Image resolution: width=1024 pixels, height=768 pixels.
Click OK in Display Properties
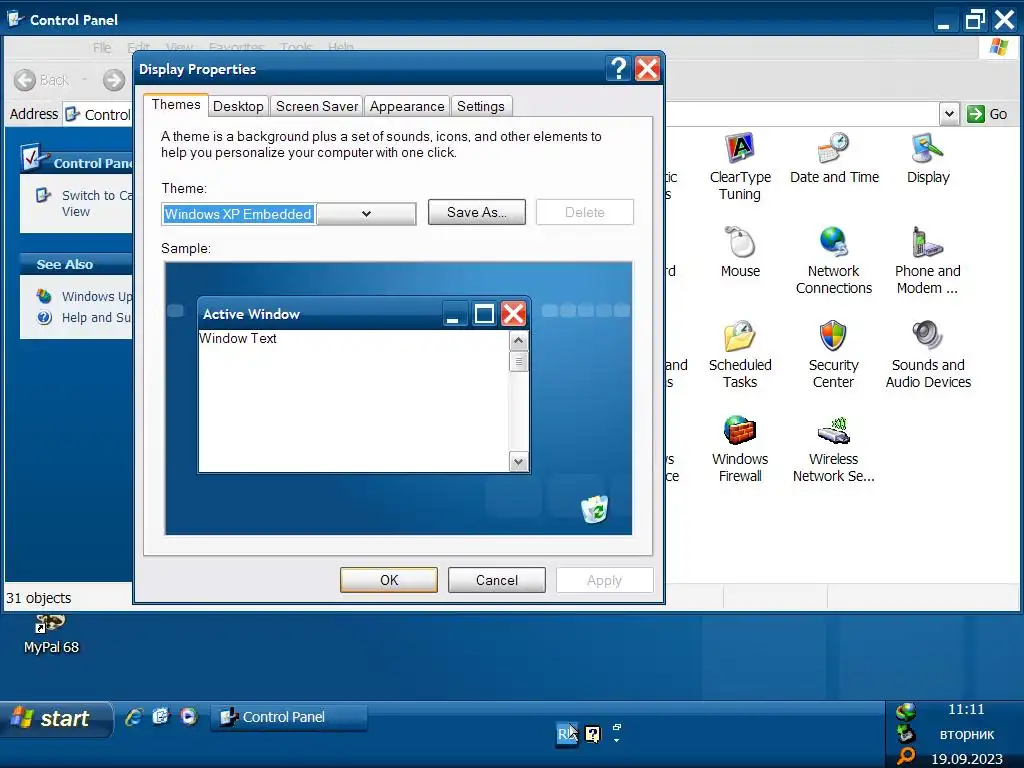pos(389,580)
